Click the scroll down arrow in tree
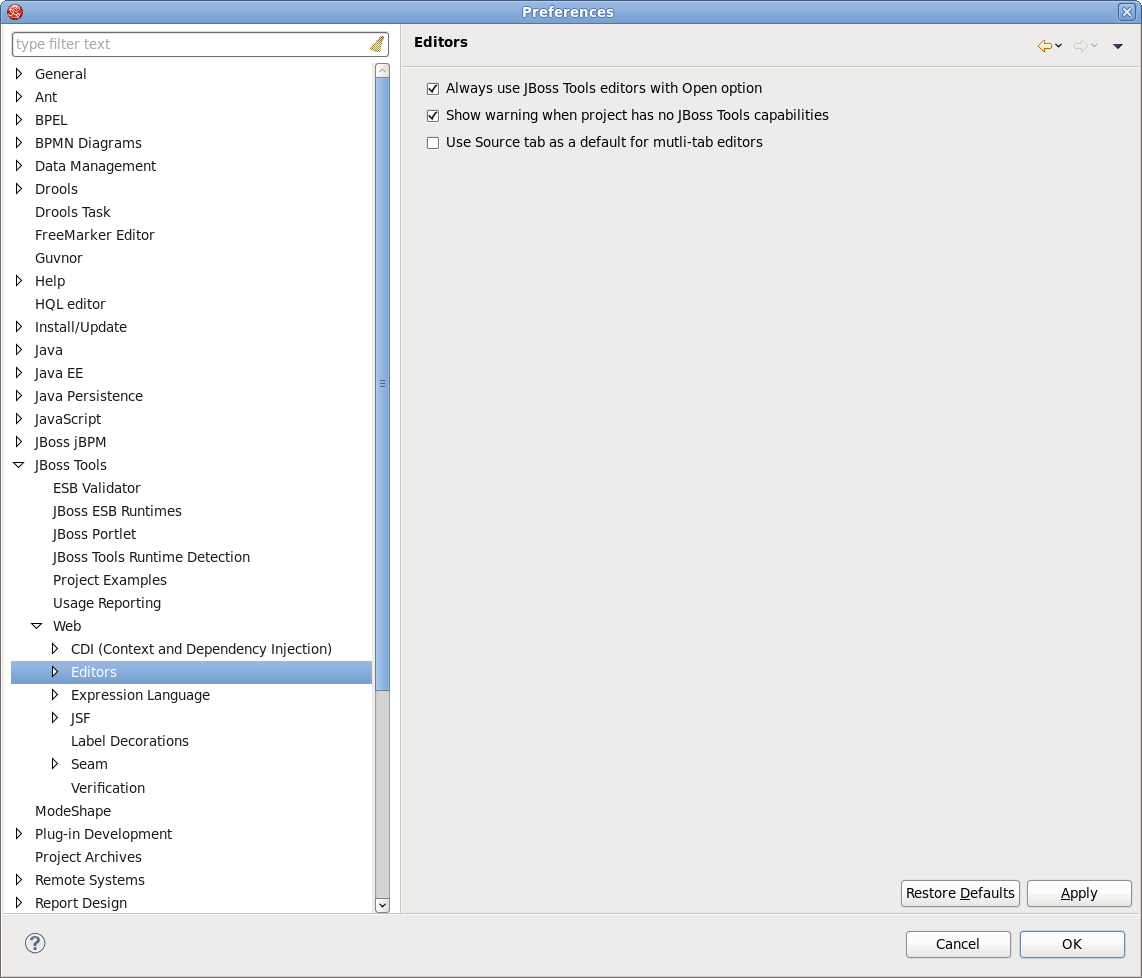1142x978 pixels. tap(382, 904)
